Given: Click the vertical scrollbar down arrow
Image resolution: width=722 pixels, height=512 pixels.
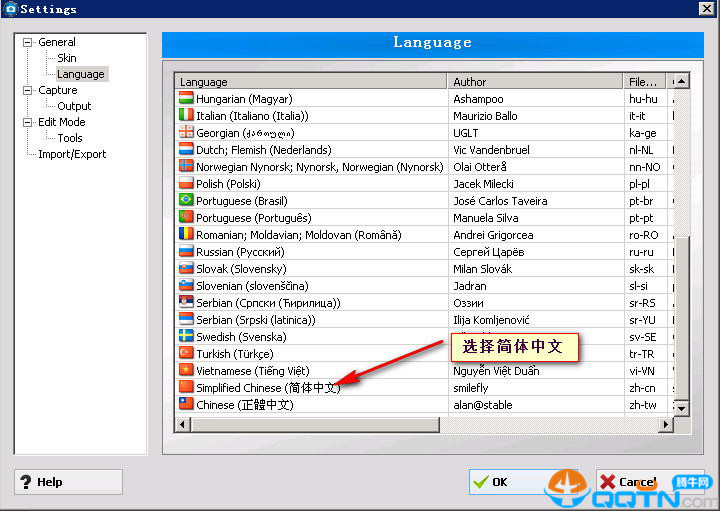Looking at the screenshot, I should [x=682, y=407].
